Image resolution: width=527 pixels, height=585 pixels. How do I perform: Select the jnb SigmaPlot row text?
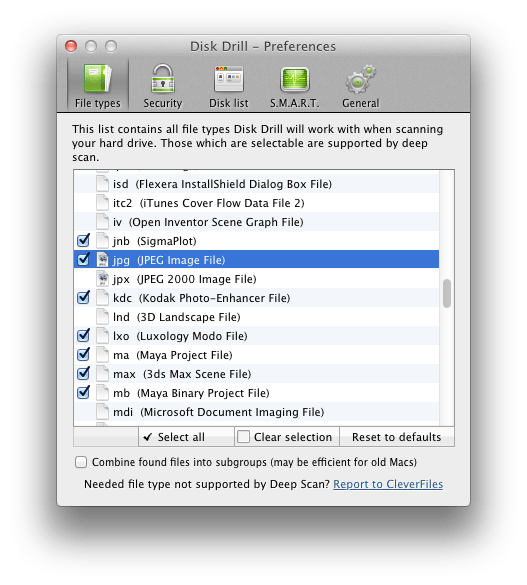point(154,241)
